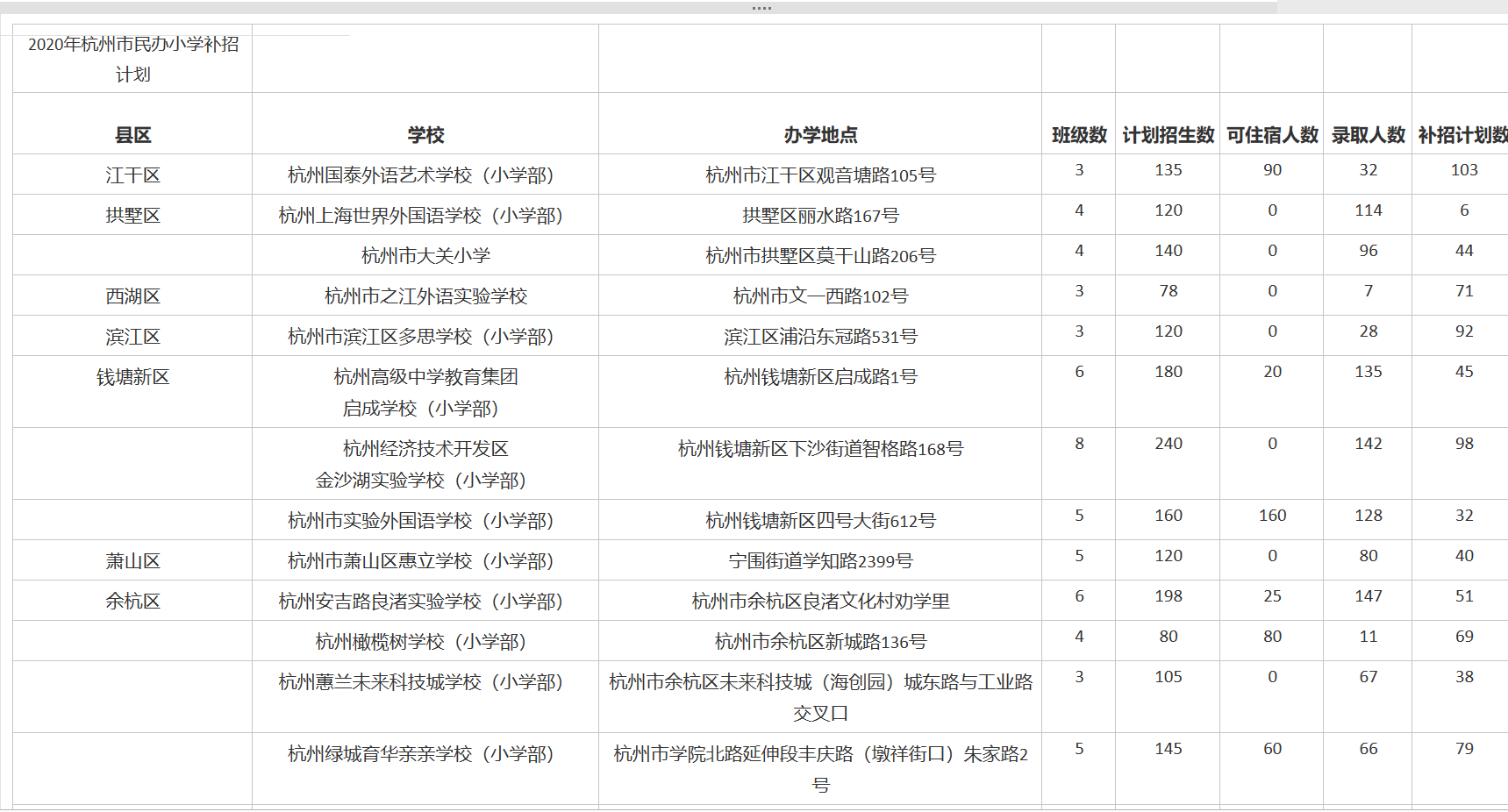Select the 江干区 district cell
This screenshot has width=1508, height=812.
pyautogui.click(x=133, y=175)
